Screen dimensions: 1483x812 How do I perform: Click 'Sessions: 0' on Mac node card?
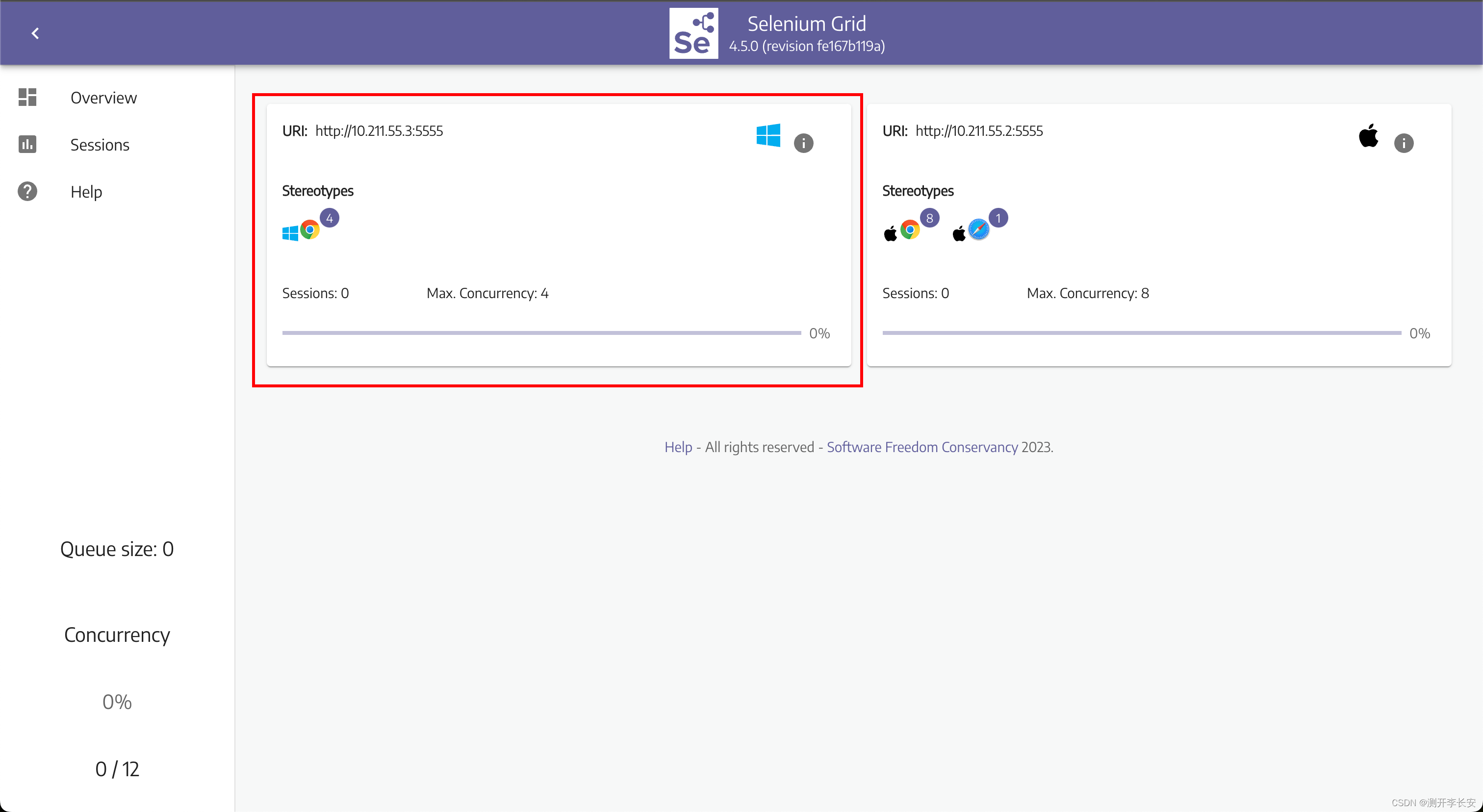[x=916, y=294]
